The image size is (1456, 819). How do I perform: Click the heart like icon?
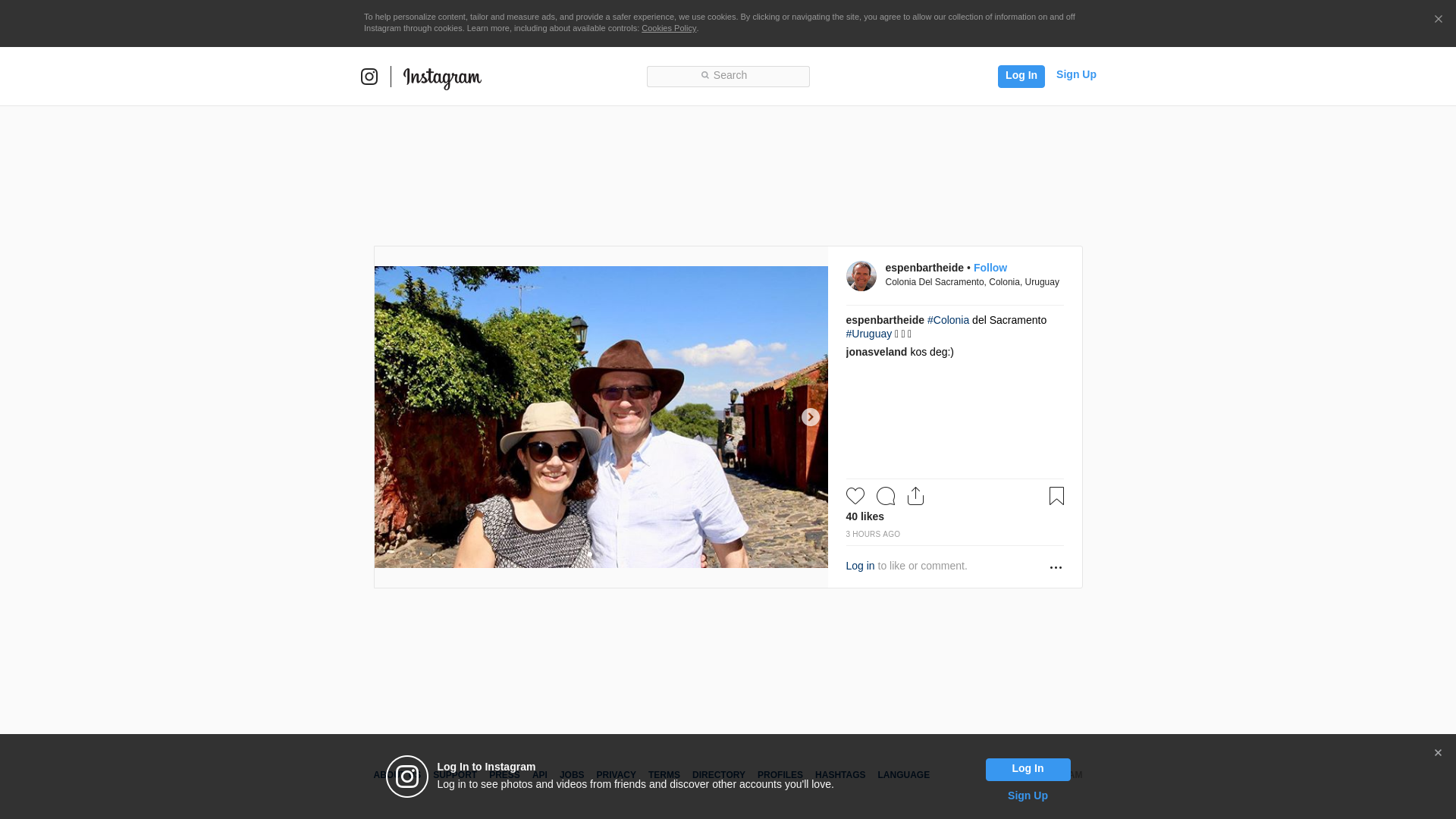pyautogui.click(x=855, y=496)
